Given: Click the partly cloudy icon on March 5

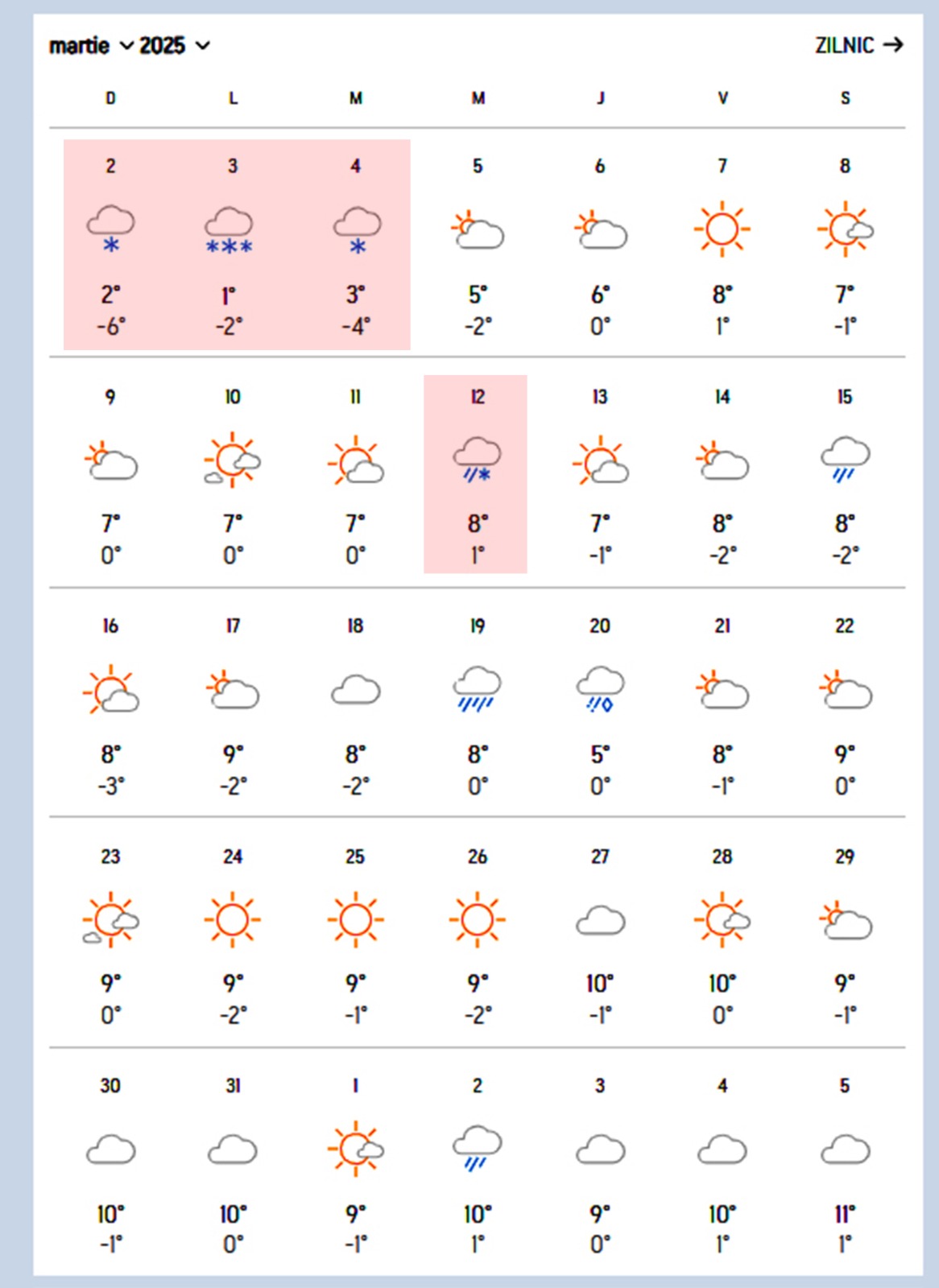Looking at the screenshot, I should click(x=478, y=231).
